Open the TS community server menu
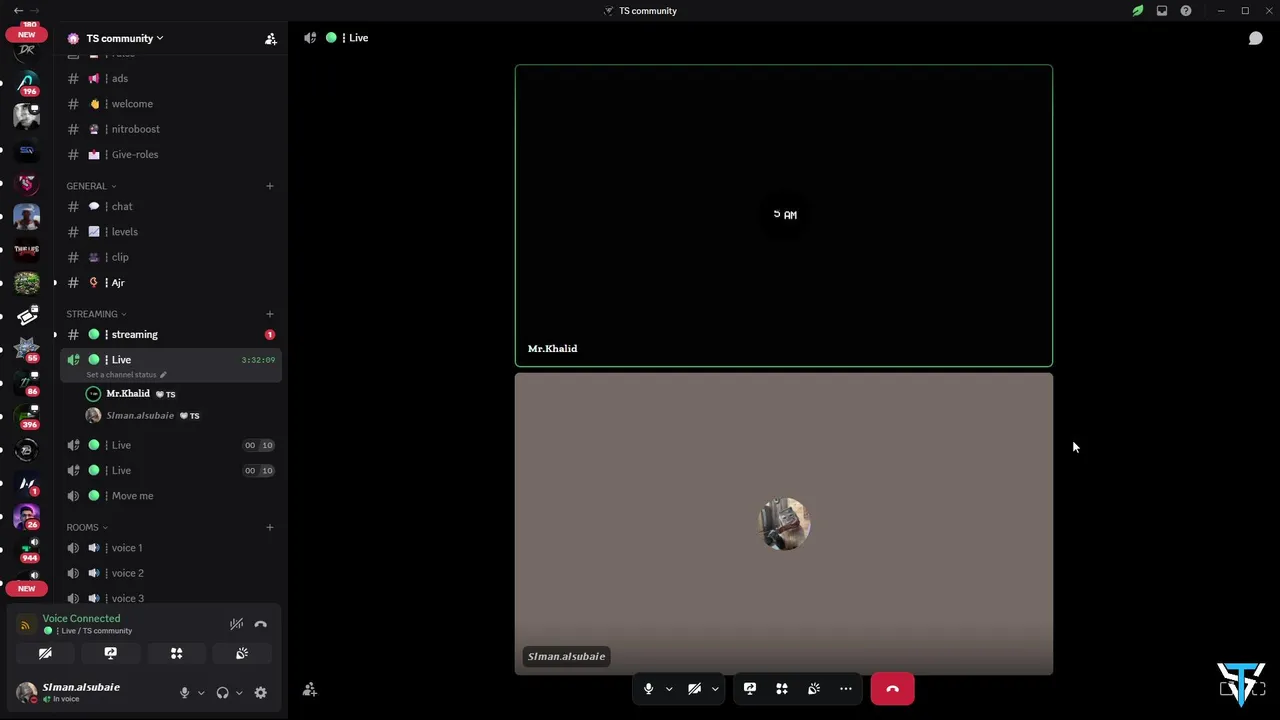 point(125,38)
